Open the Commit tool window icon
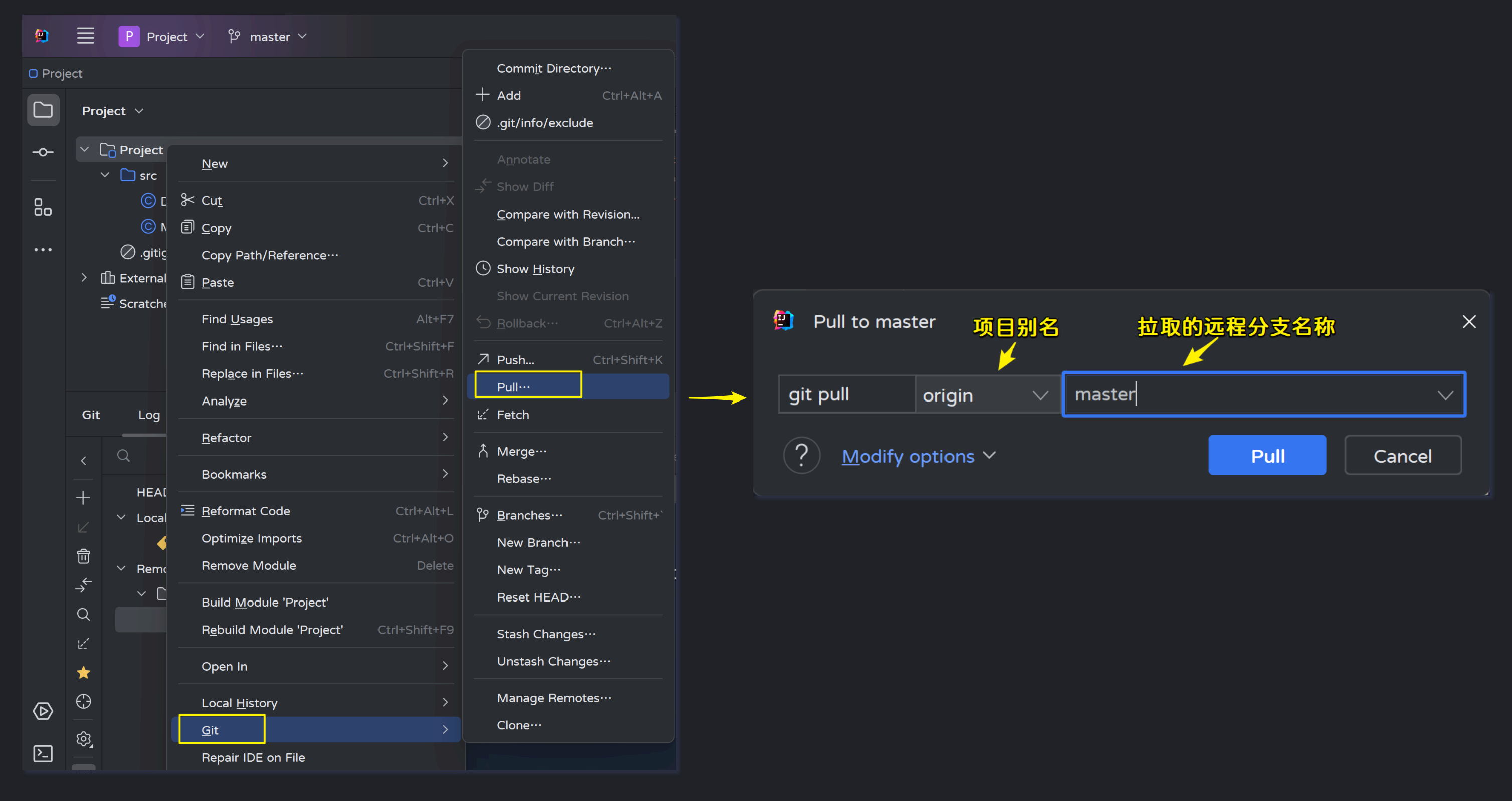The width and height of the screenshot is (1512, 801). click(43, 152)
